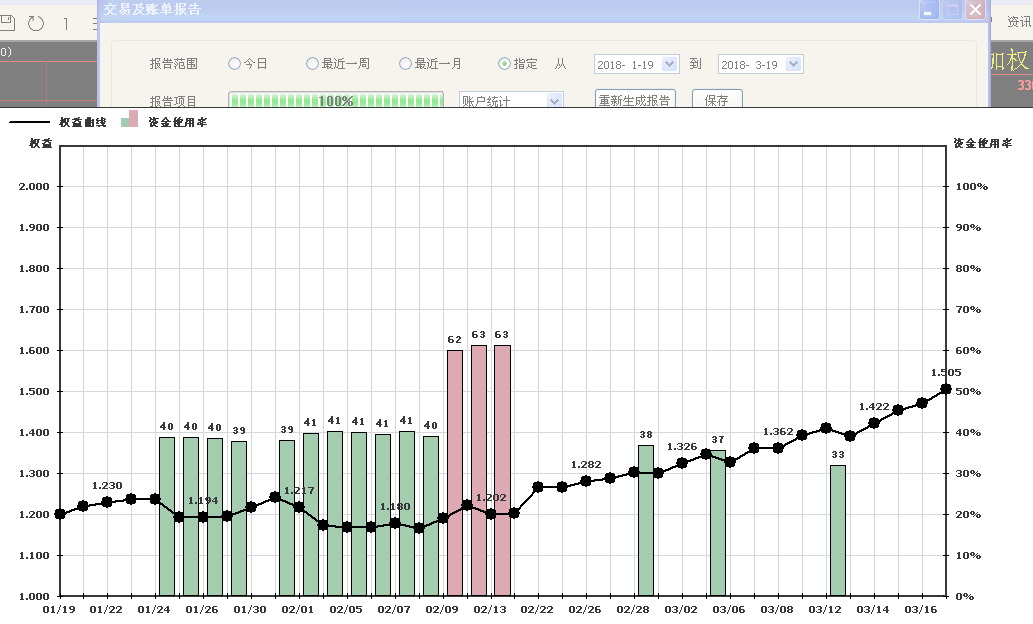Click the equity value label 1.326

click(x=682, y=447)
